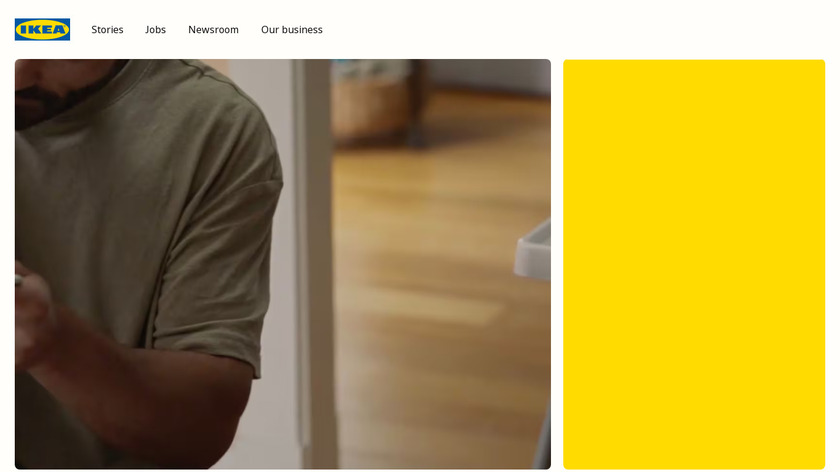Select the Our business menu item
Screen dimensions: 840x472
pos(291,29)
